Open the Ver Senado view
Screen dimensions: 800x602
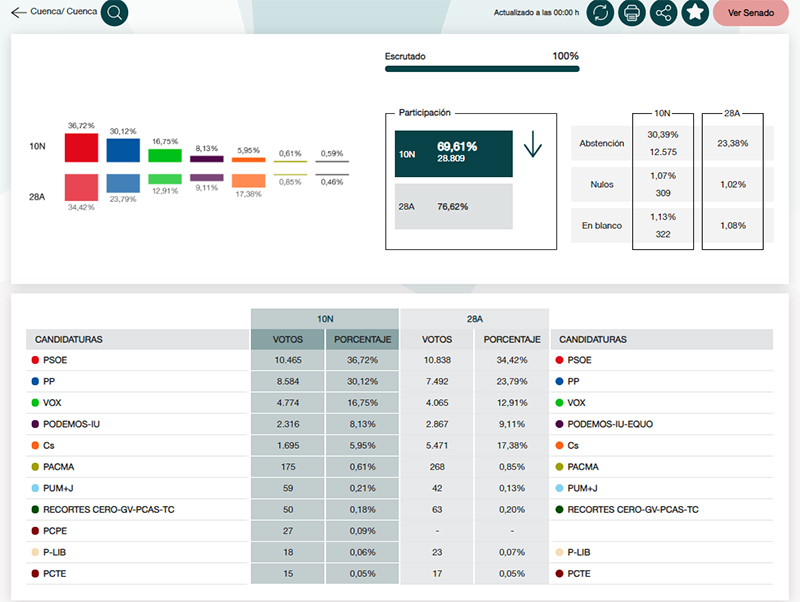click(x=750, y=13)
